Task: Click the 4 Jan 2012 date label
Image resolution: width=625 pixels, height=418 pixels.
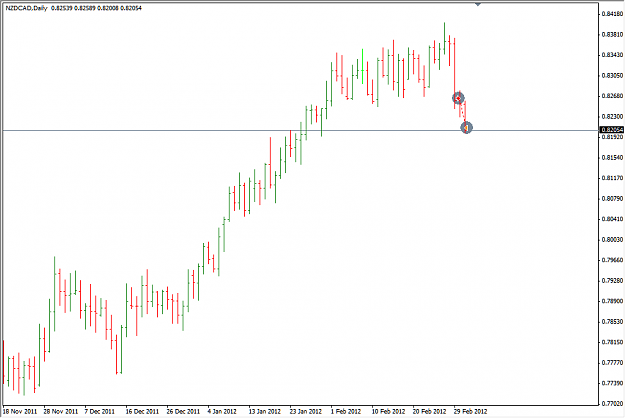Action: tap(222, 411)
